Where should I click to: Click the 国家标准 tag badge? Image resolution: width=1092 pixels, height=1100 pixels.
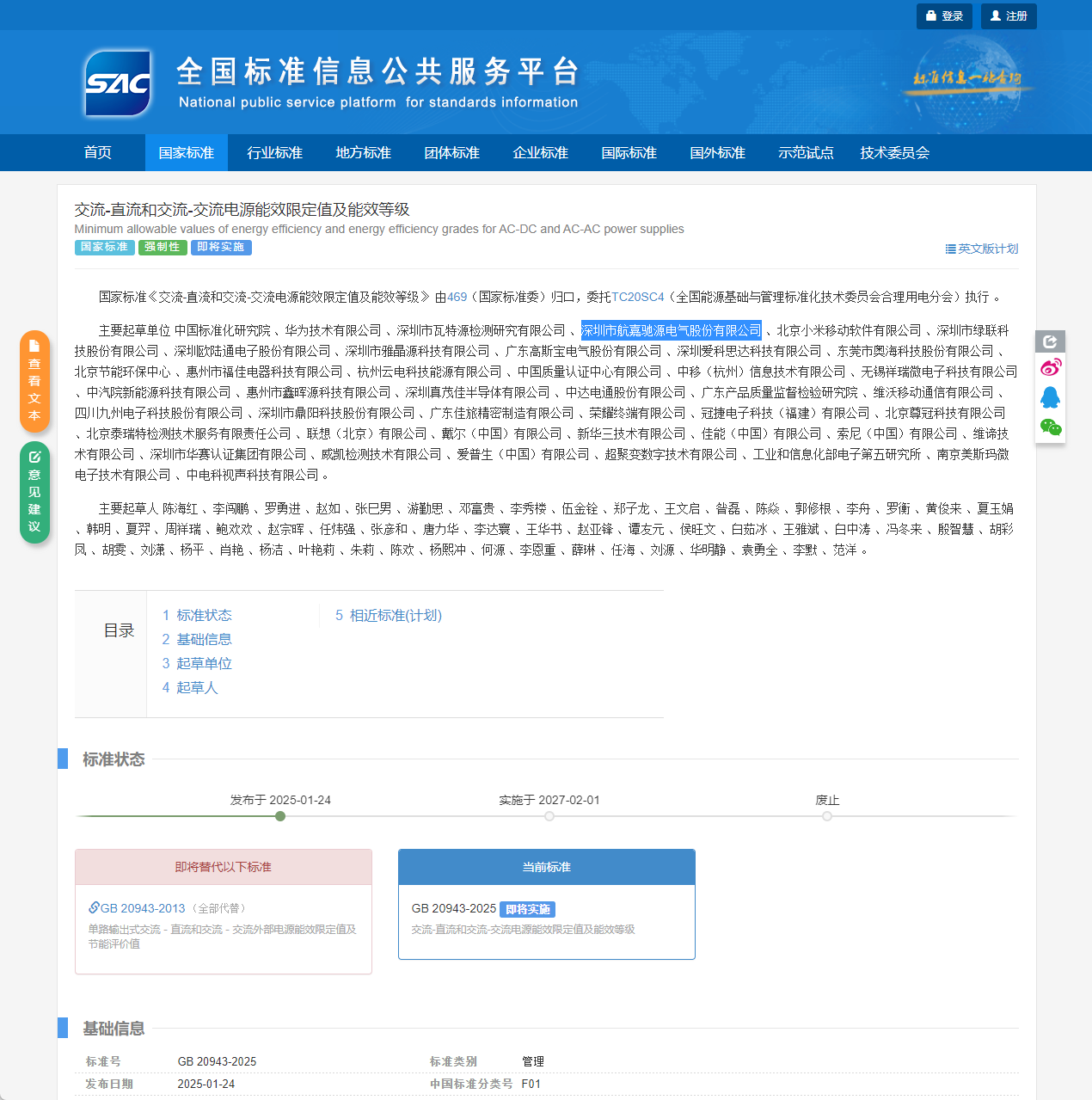104,248
